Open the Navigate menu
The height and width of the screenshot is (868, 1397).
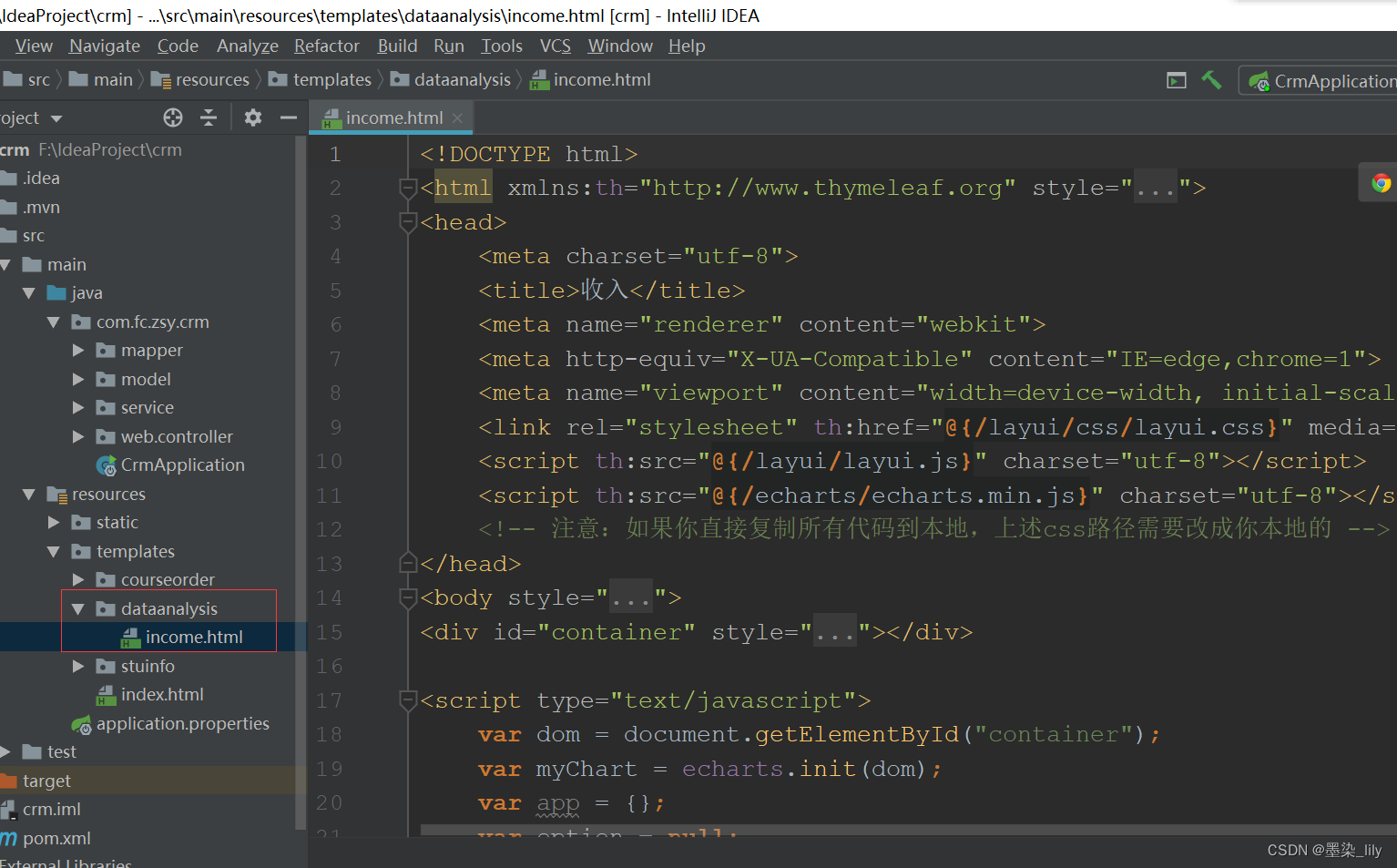pos(105,46)
